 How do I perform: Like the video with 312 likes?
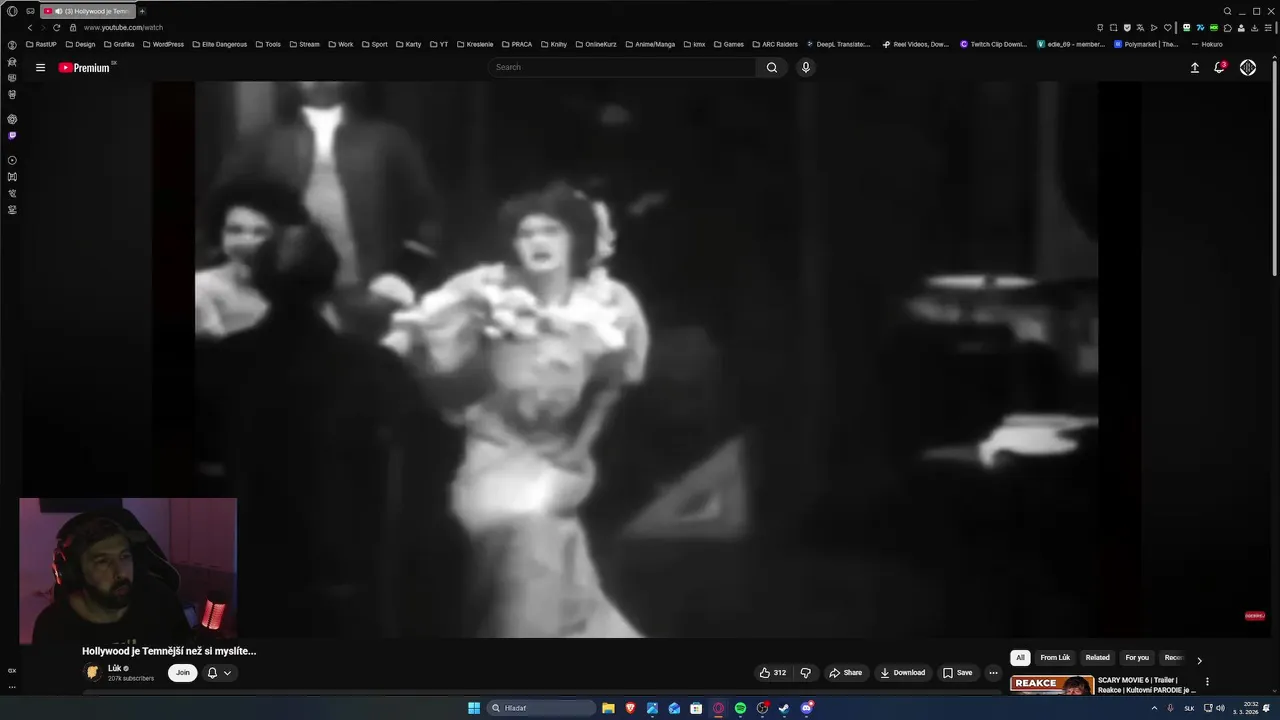773,673
